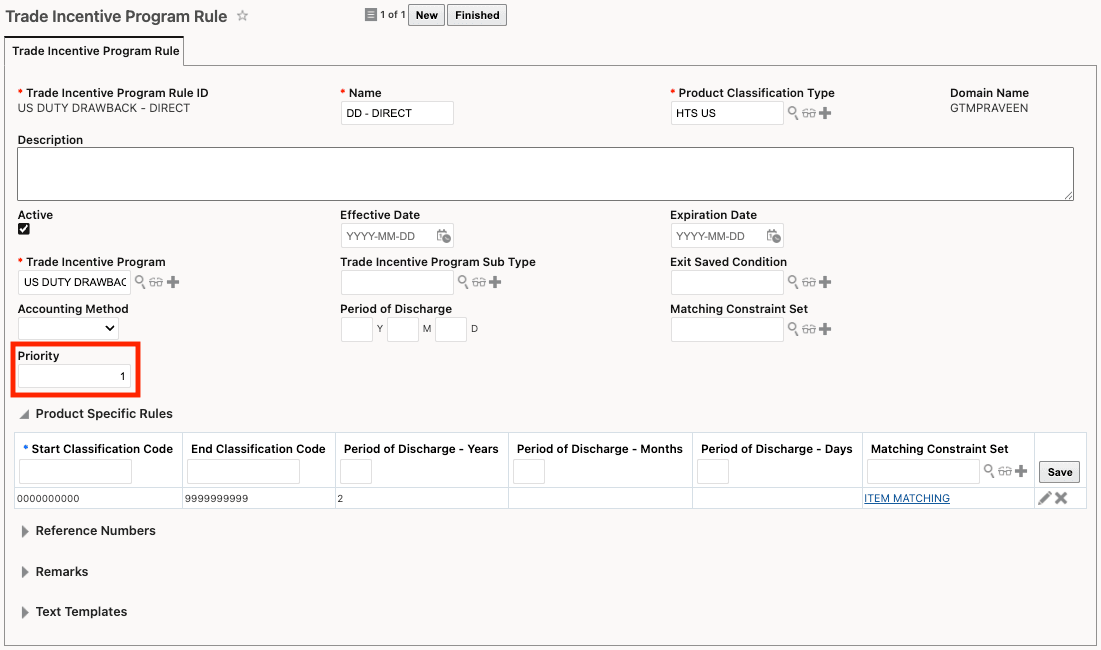The image size is (1101, 650).
Task: Click the GTMPRAVEEN domain name text
Action: (989, 108)
